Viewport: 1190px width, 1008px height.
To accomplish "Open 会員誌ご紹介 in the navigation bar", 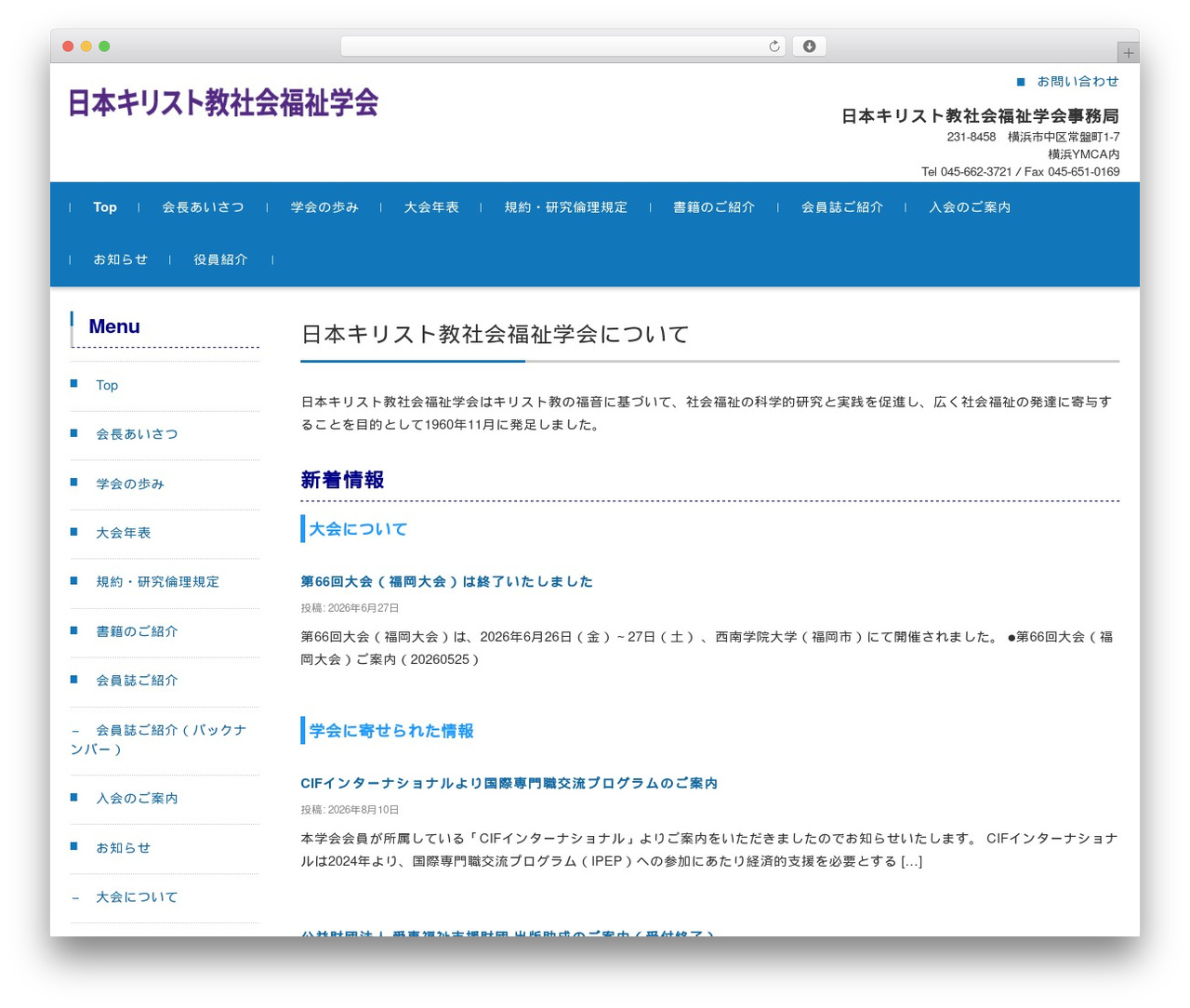I will point(842,207).
